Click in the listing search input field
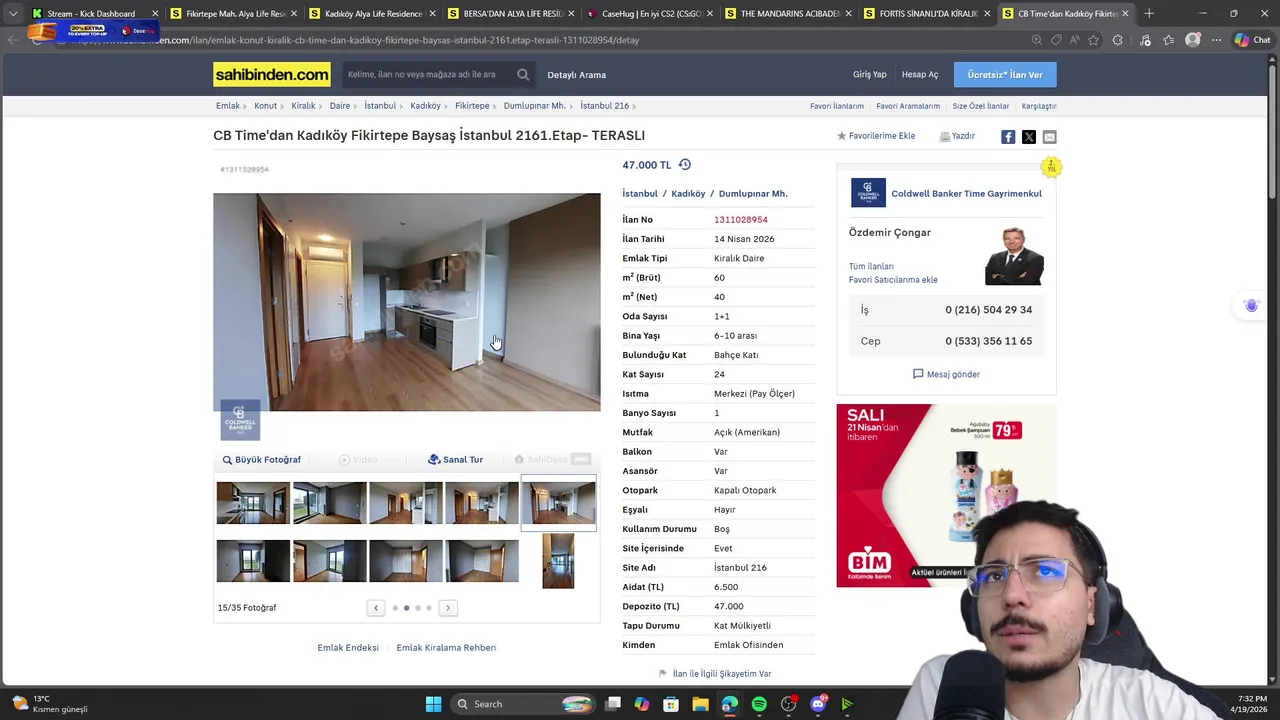This screenshot has height=720, width=1280. pos(428,75)
